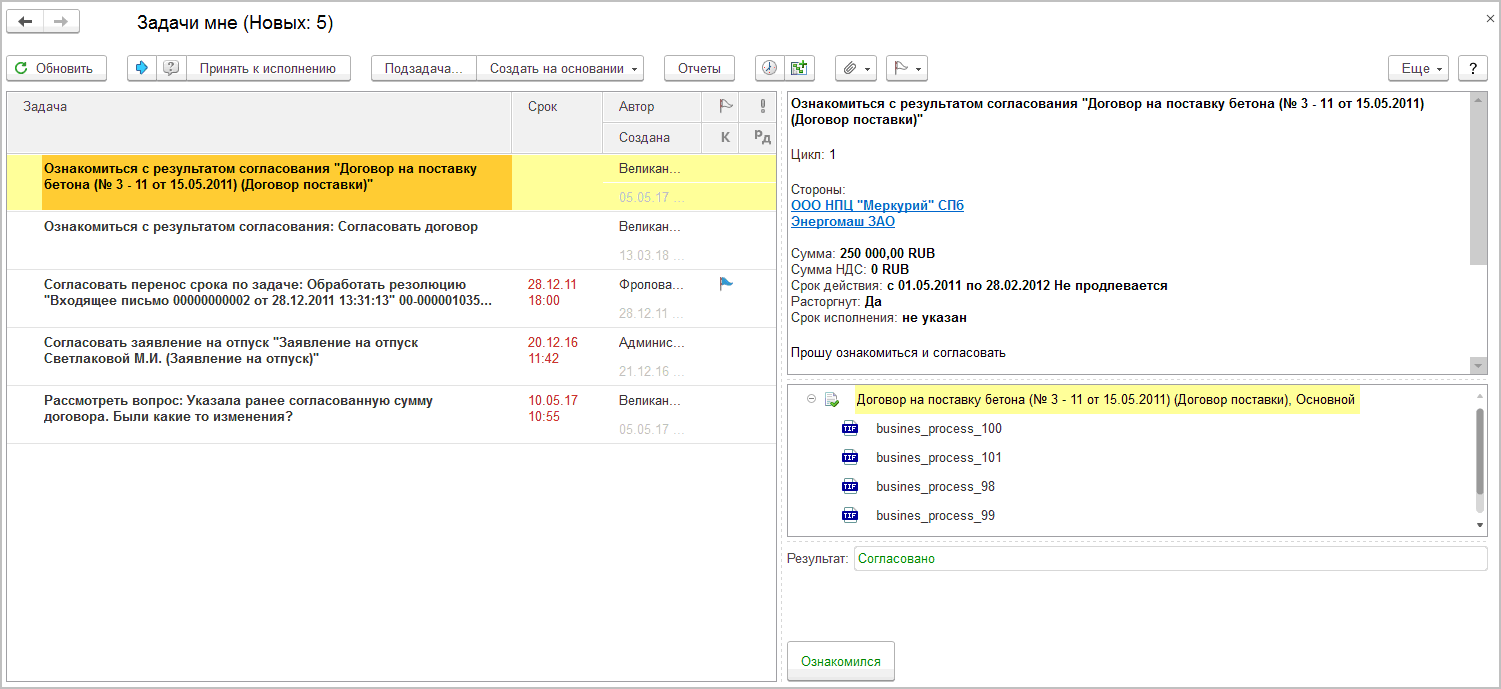Open the 'Еще' menu
The height and width of the screenshot is (689, 1501).
[1421, 68]
